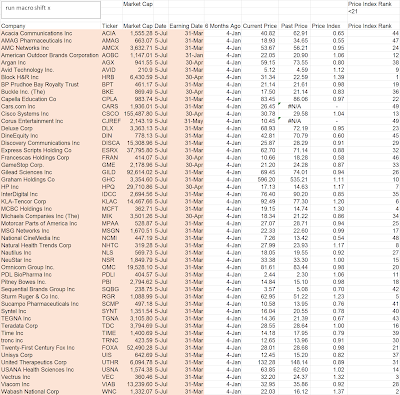
Task: Click the National CineMedia Inc cell
Action: [x=51, y=238]
